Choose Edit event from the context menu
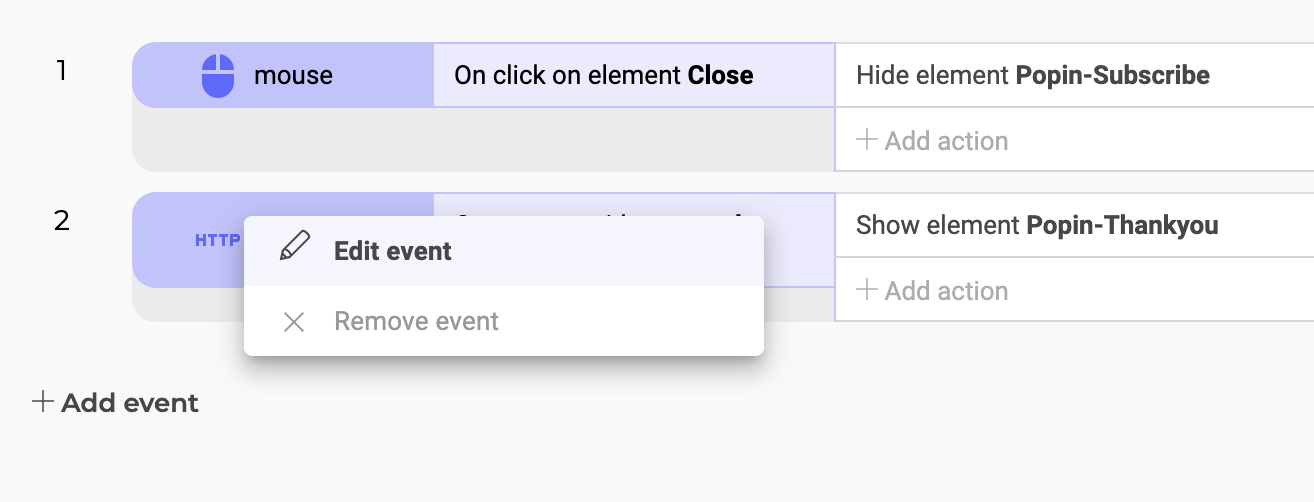Image resolution: width=1314 pixels, height=502 pixels. tap(504, 251)
